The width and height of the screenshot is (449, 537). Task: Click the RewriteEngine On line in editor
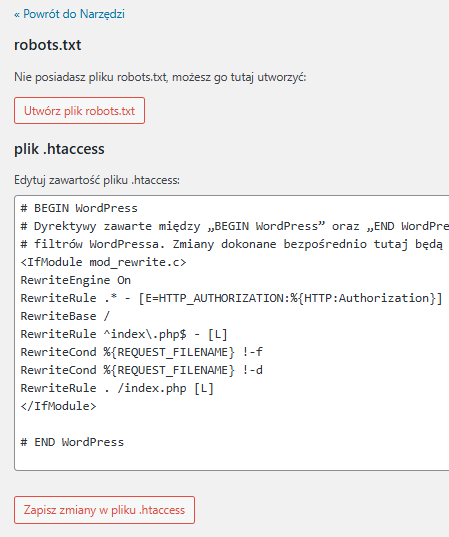(x=76, y=280)
